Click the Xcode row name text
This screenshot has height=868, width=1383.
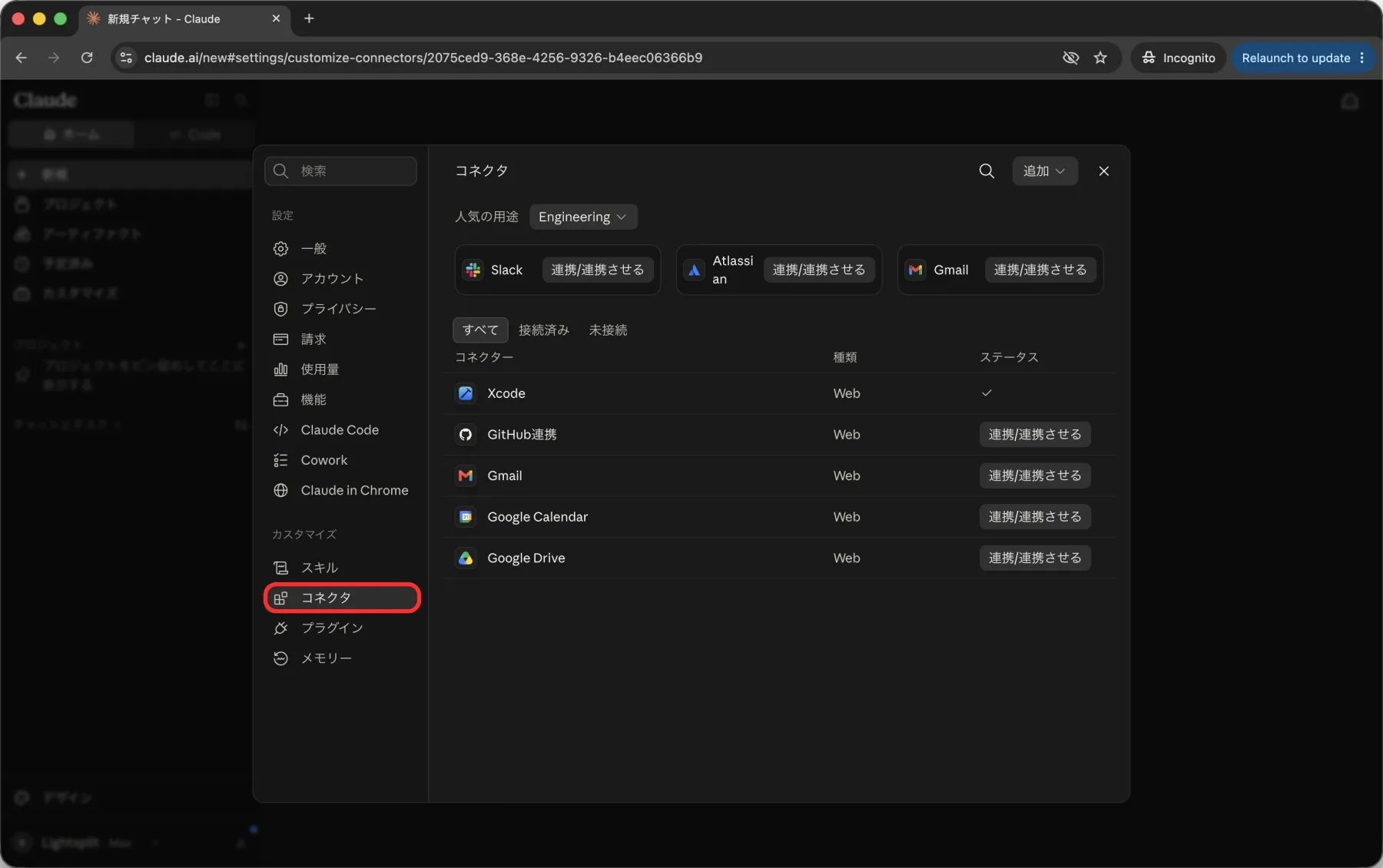[x=506, y=393]
